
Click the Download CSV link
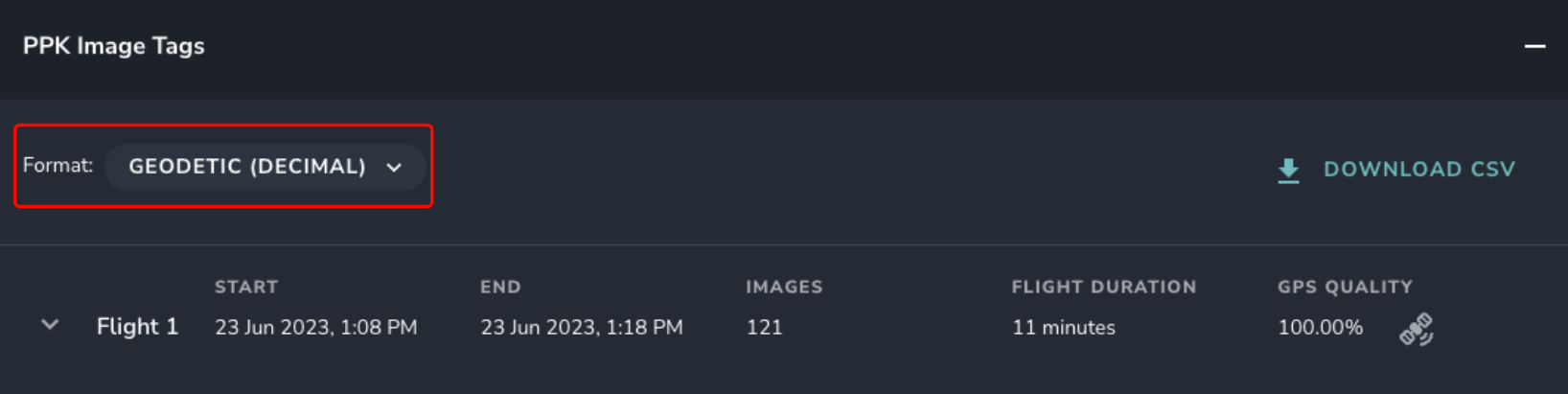pos(1418,170)
